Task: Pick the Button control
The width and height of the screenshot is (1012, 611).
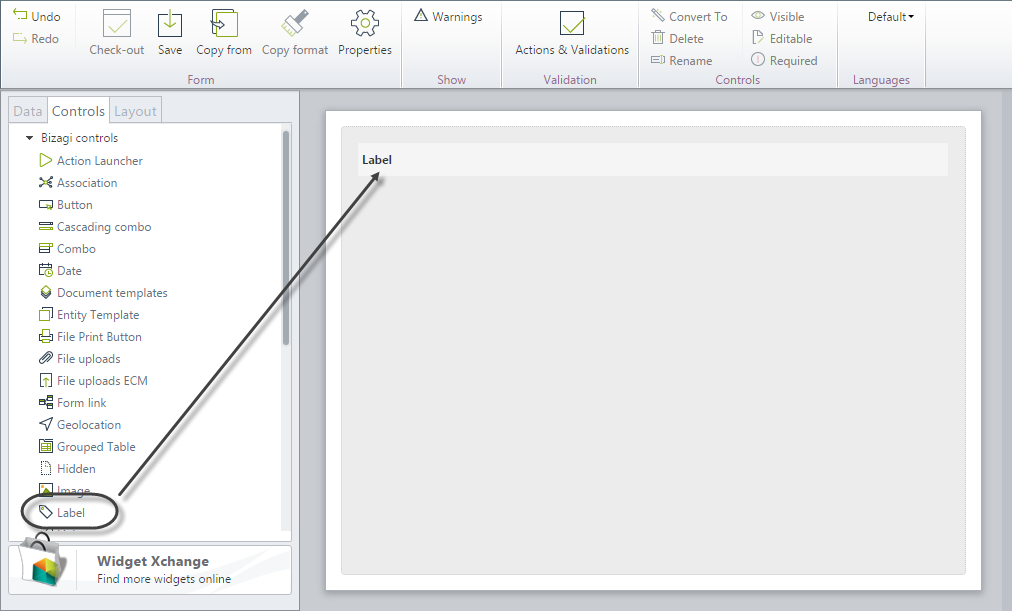Action: coord(66,205)
